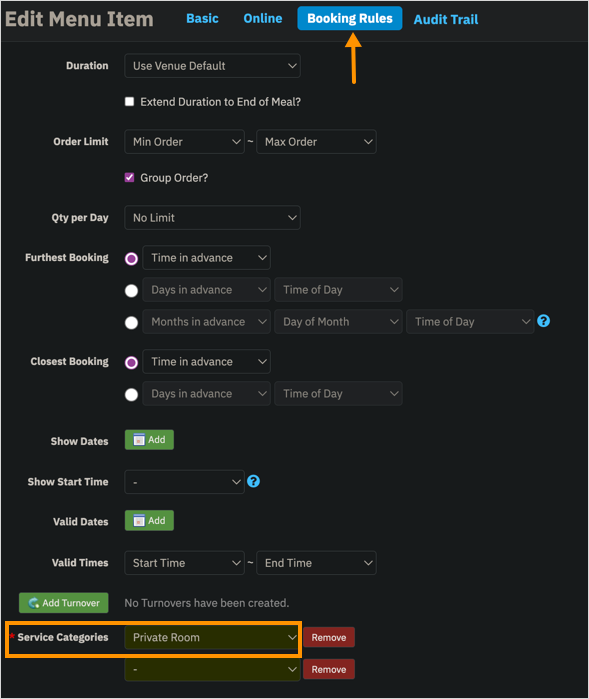Expand the Min Order dropdown
The width and height of the screenshot is (589, 699).
185,142
